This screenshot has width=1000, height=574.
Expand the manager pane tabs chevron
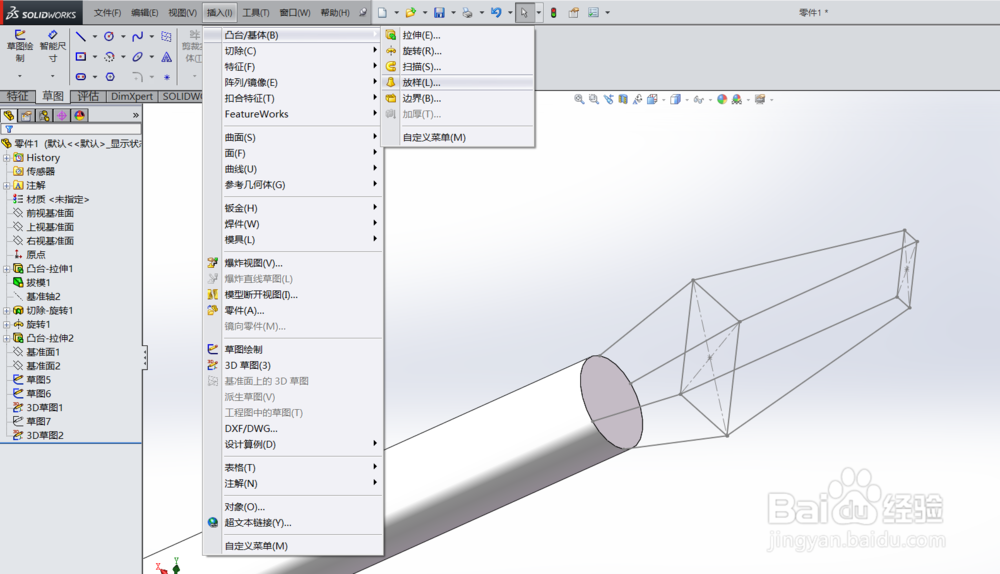(x=135, y=115)
